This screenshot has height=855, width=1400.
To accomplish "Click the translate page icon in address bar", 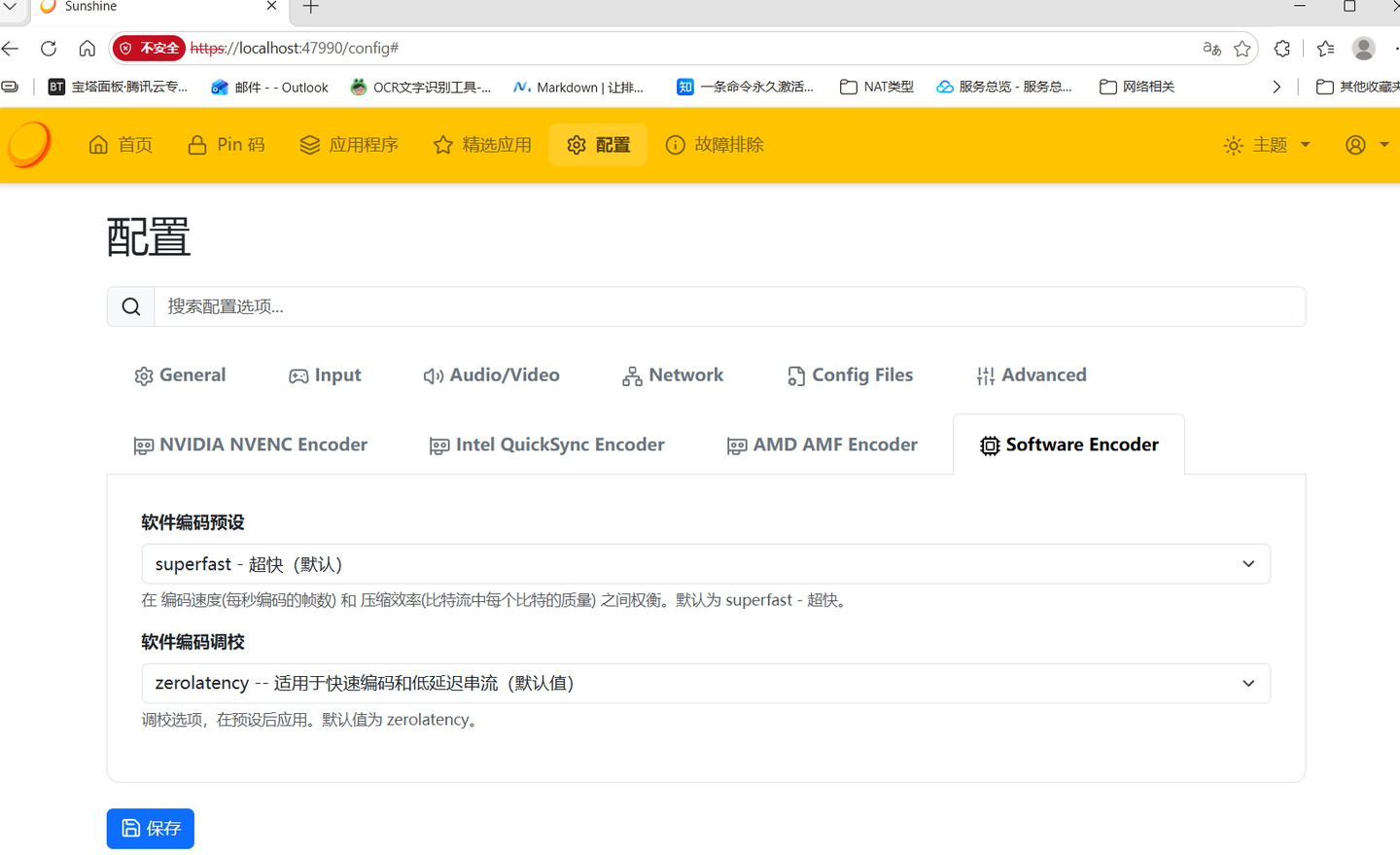I will tap(1211, 49).
